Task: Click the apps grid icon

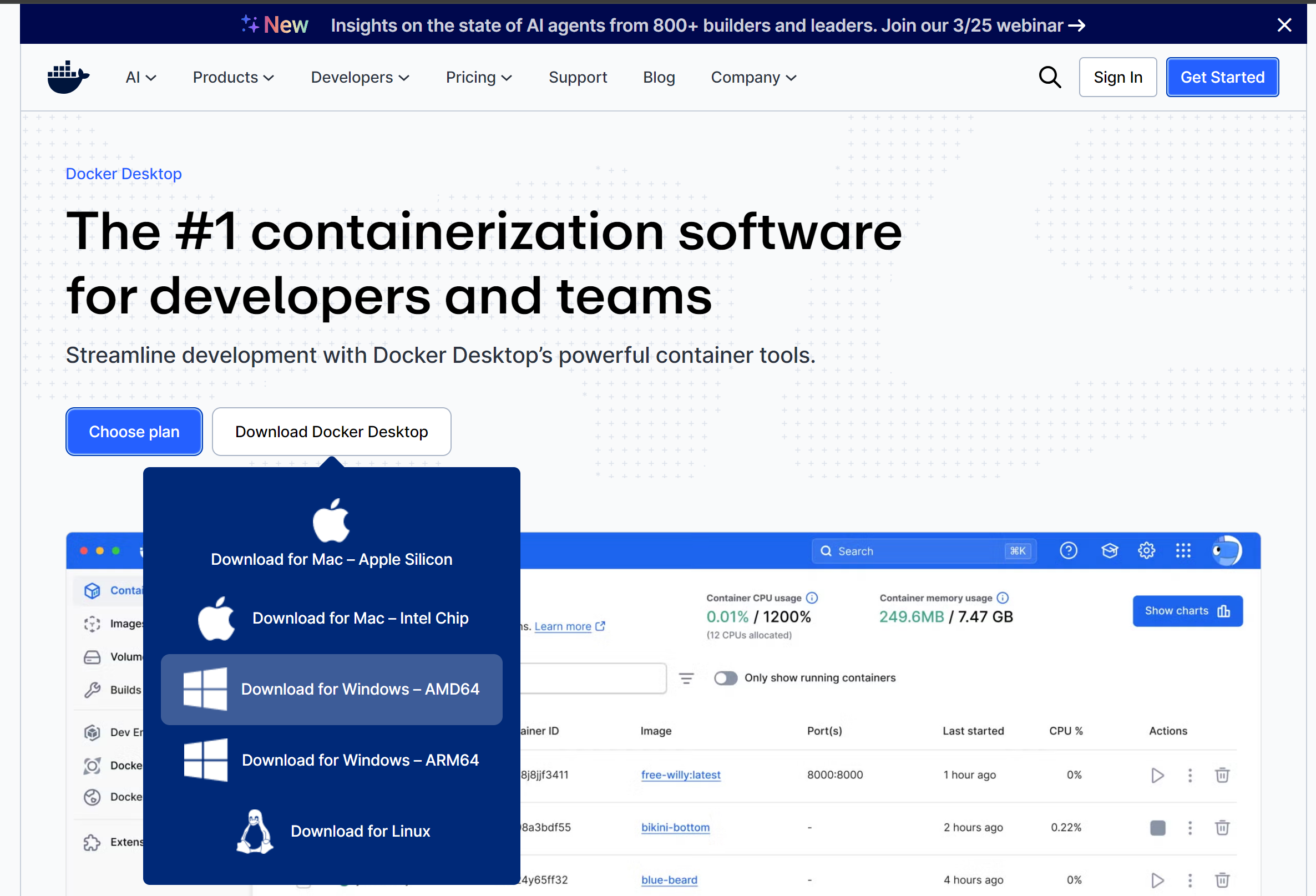Action: [x=1183, y=550]
